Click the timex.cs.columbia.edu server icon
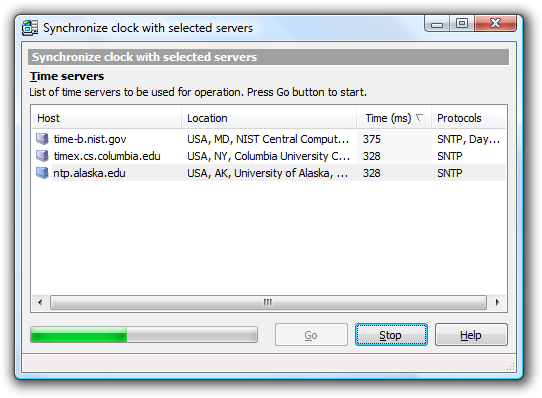The width and height of the screenshot is (542, 398). (42, 156)
